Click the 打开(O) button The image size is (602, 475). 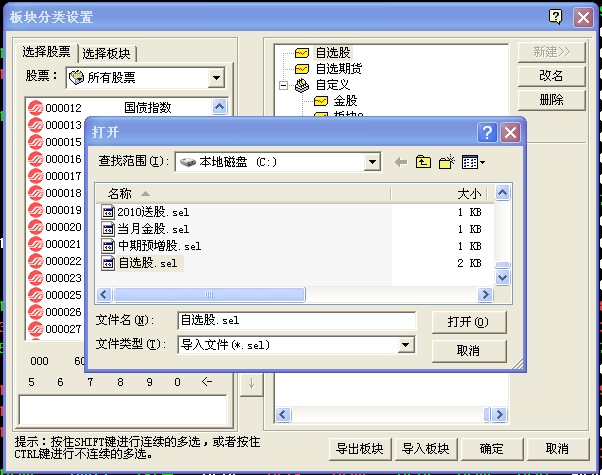[469, 322]
